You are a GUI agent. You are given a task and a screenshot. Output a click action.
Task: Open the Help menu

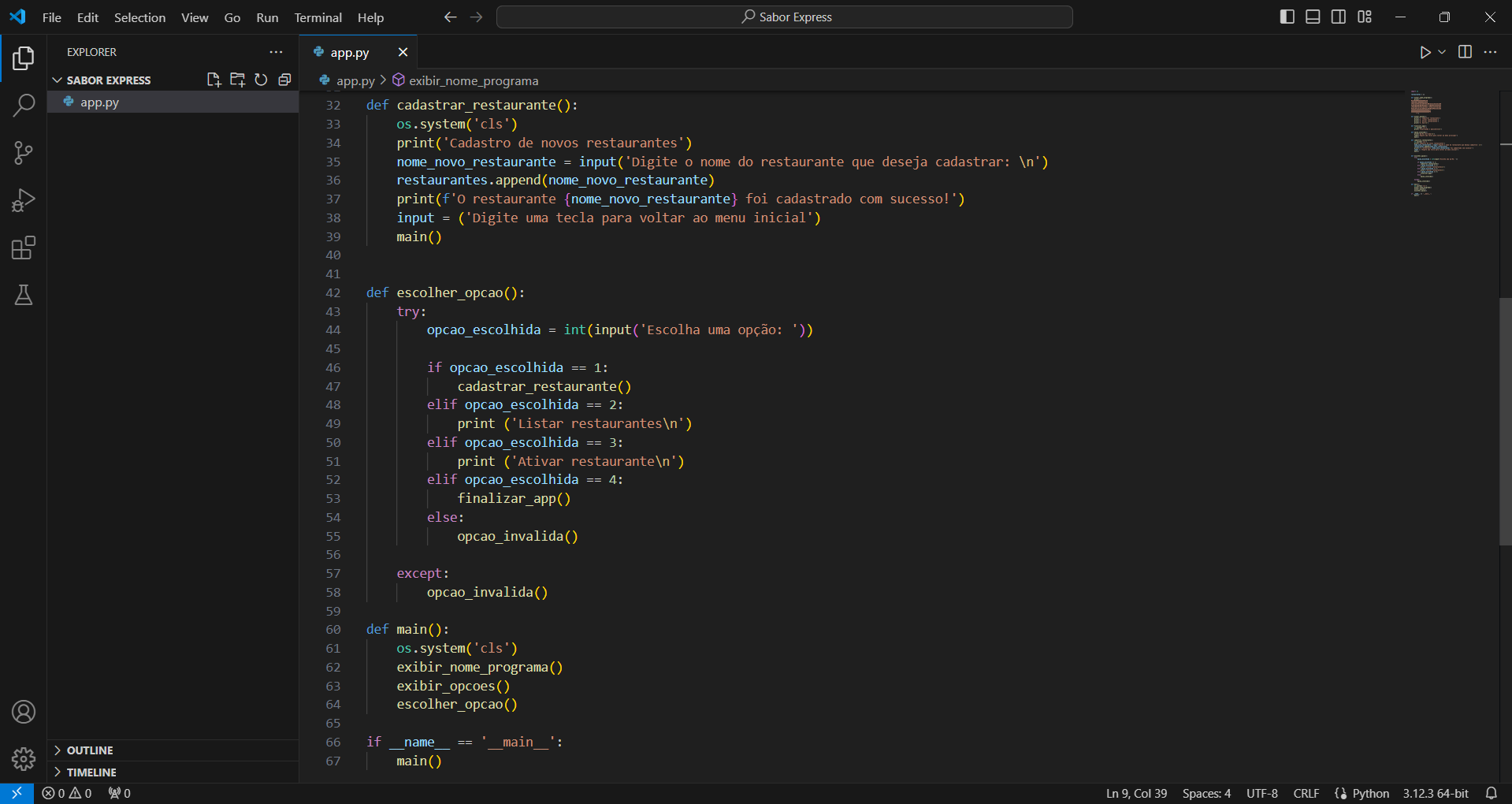pyautogui.click(x=370, y=17)
